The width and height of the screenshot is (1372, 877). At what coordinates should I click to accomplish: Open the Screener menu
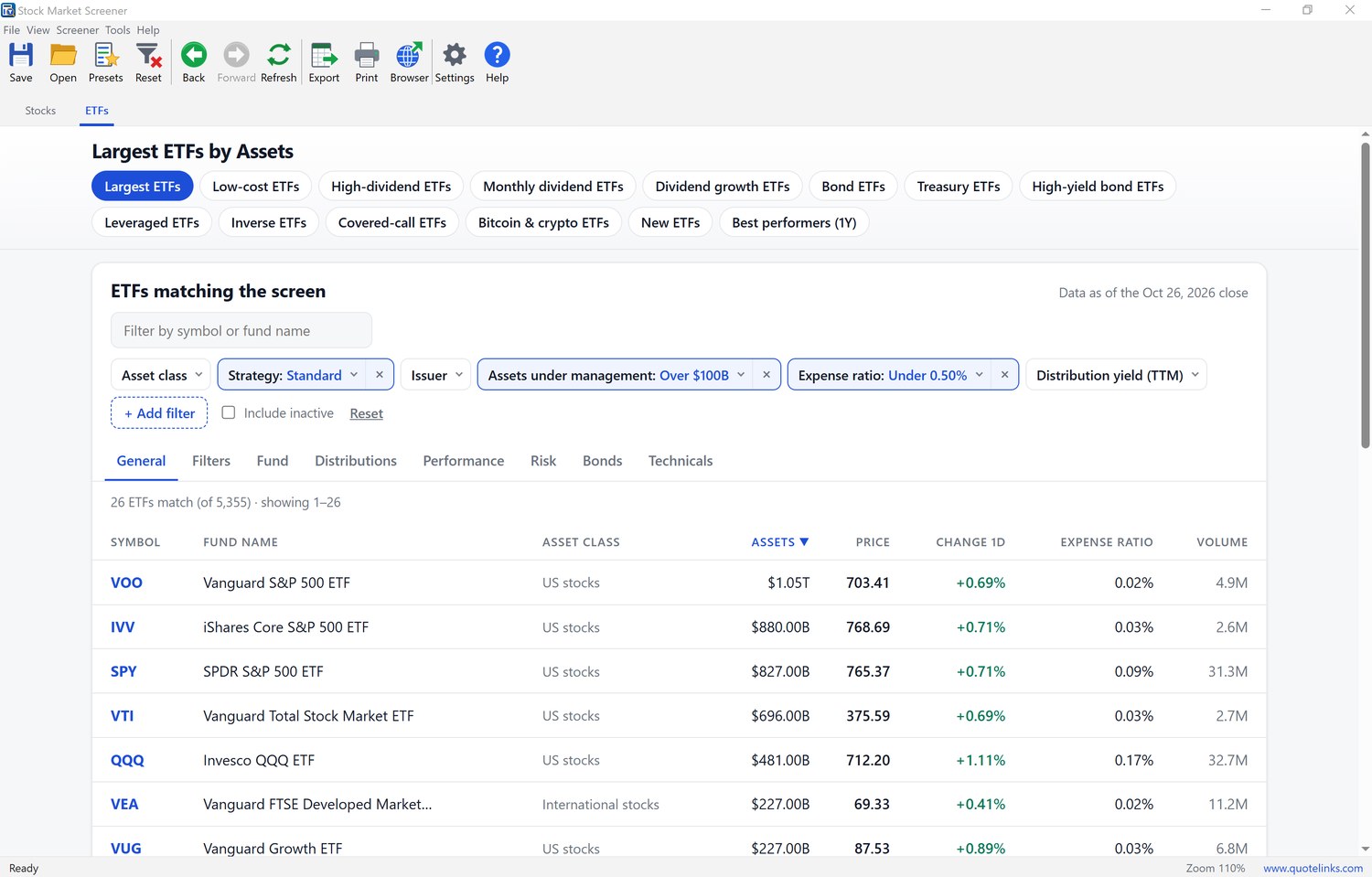(x=78, y=30)
